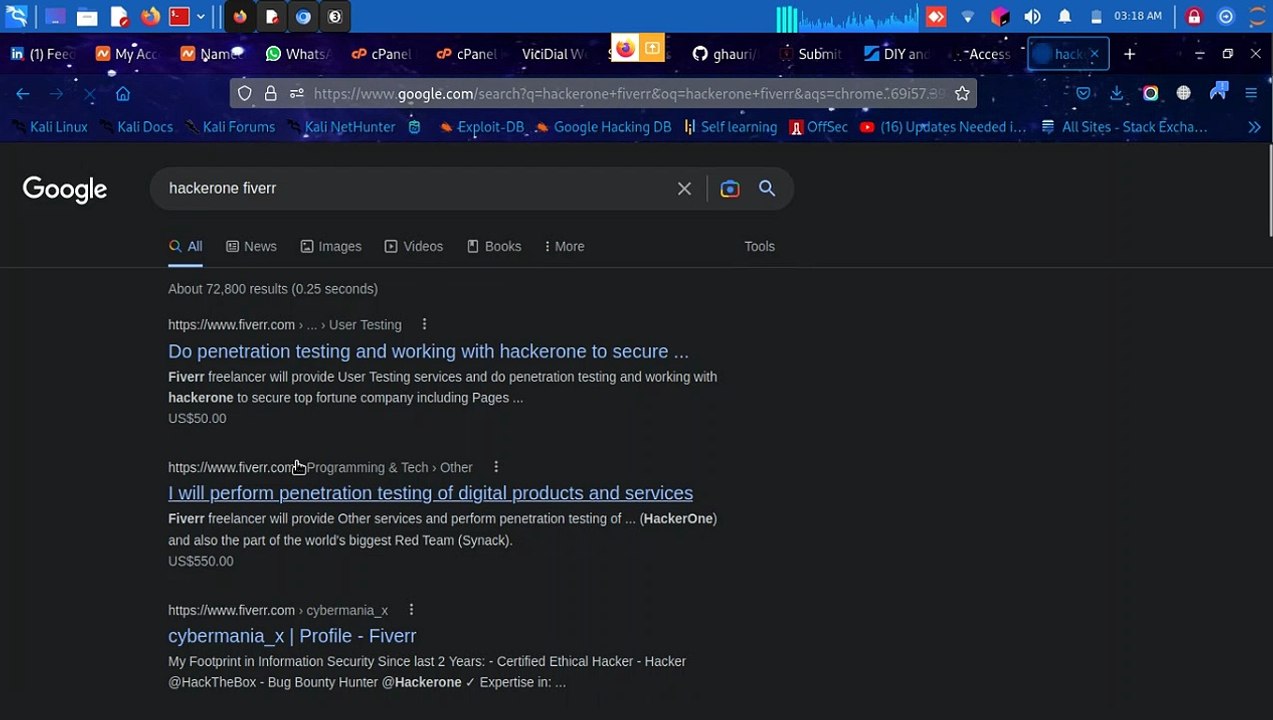Select the Videos results tab
Viewport: 1273px width, 720px height.
414,246
